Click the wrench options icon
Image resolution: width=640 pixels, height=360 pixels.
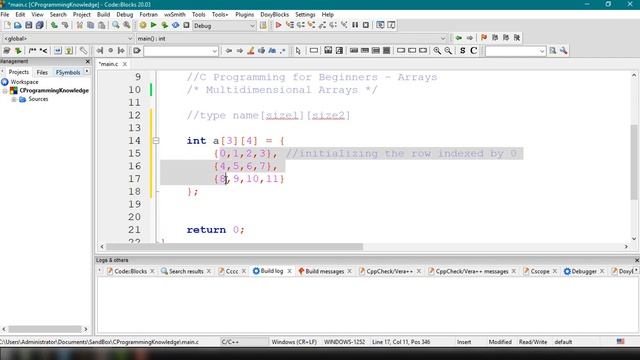click(564, 51)
